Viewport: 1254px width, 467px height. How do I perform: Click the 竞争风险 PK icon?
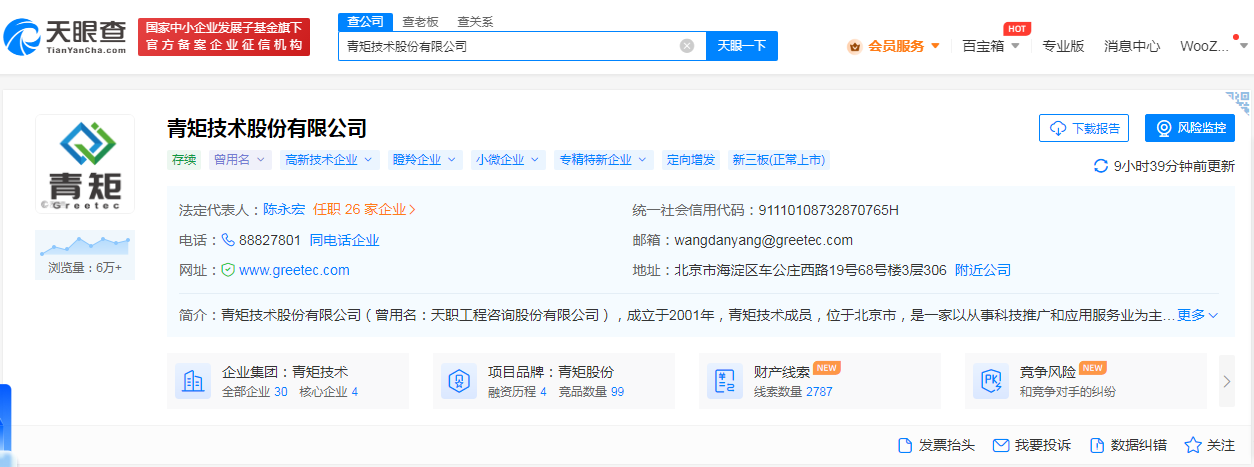pos(991,381)
